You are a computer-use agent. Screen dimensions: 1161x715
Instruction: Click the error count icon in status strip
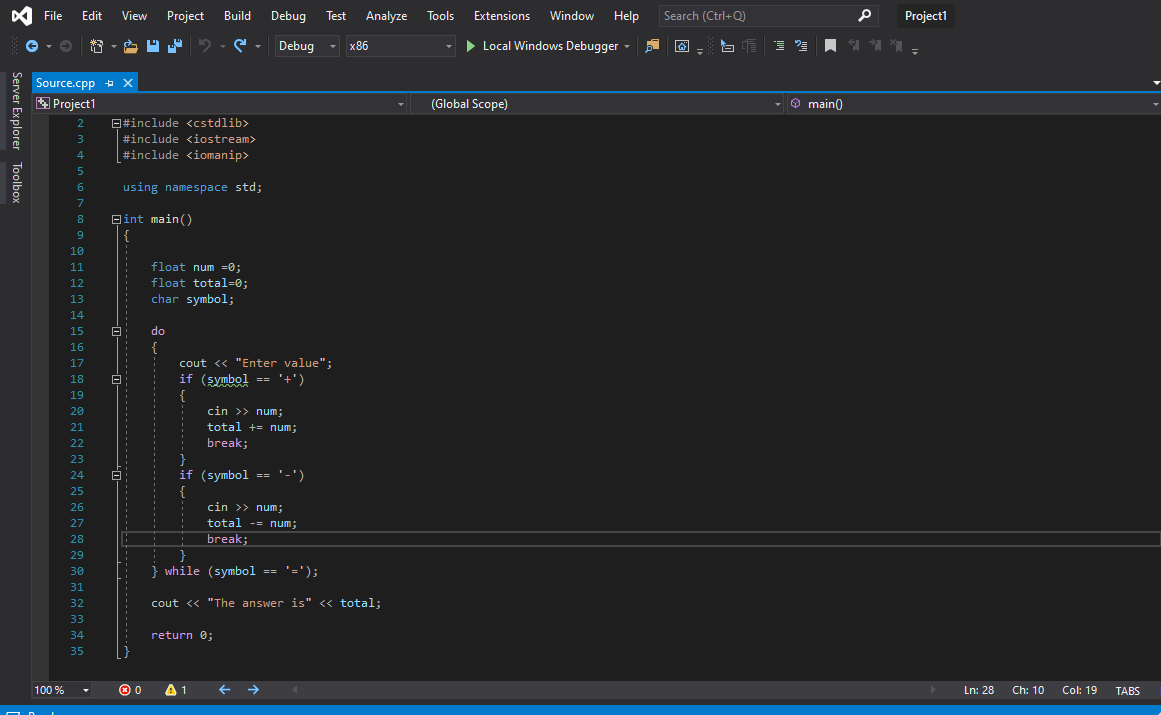(x=125, y=690)
